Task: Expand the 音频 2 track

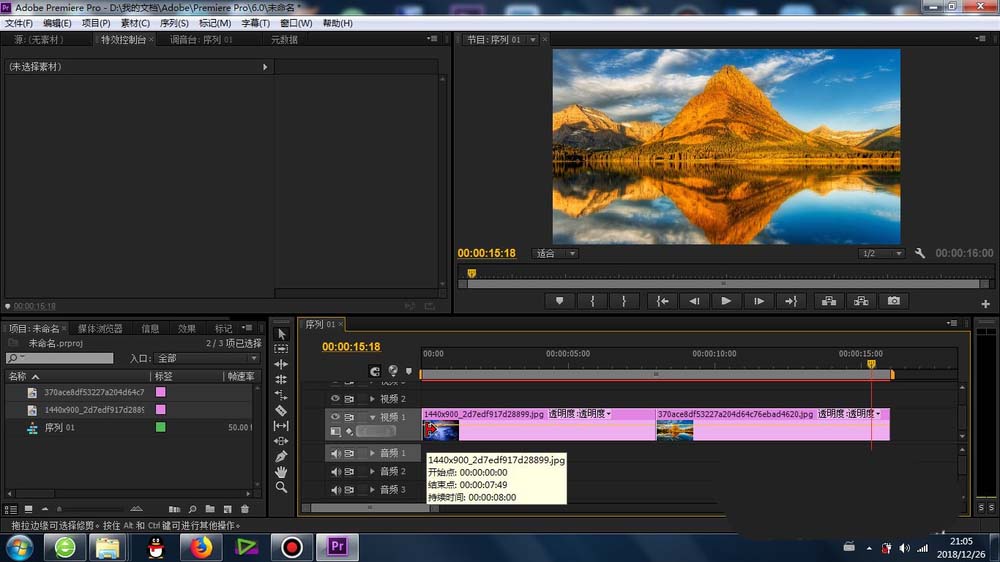Action: (372, 471)
